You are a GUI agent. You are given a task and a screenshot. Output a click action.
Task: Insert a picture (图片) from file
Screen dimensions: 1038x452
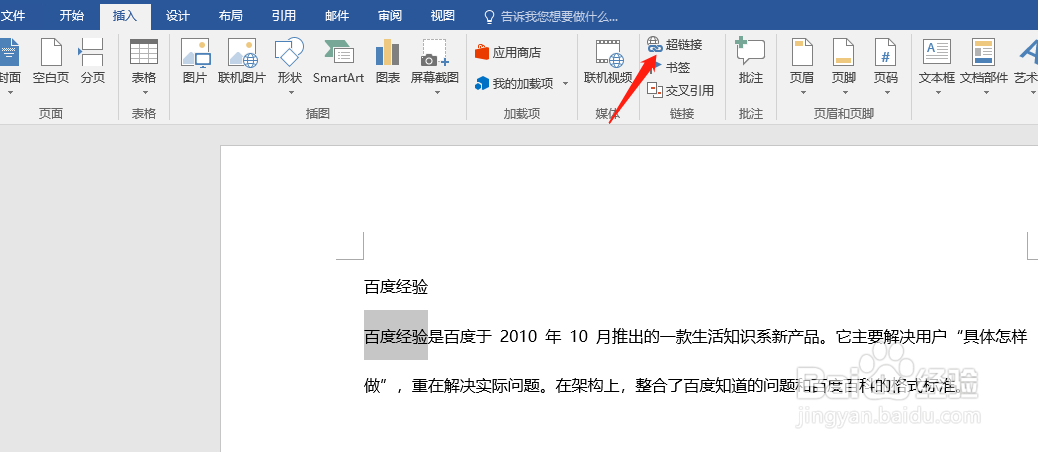(x=195, y=61)
